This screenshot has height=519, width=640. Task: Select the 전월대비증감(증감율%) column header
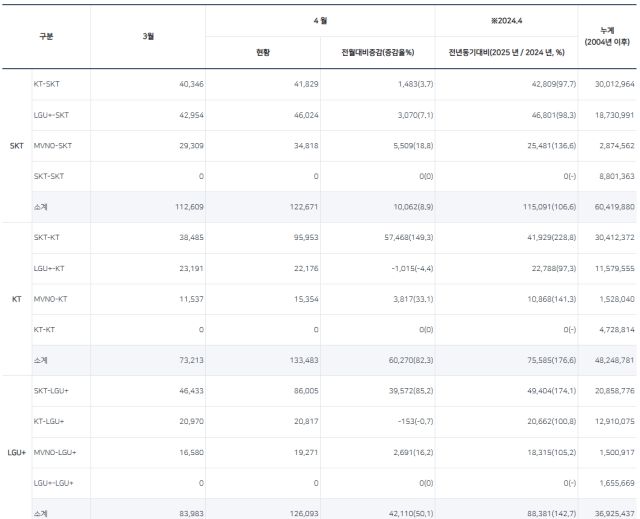click(x=377, y=52)
